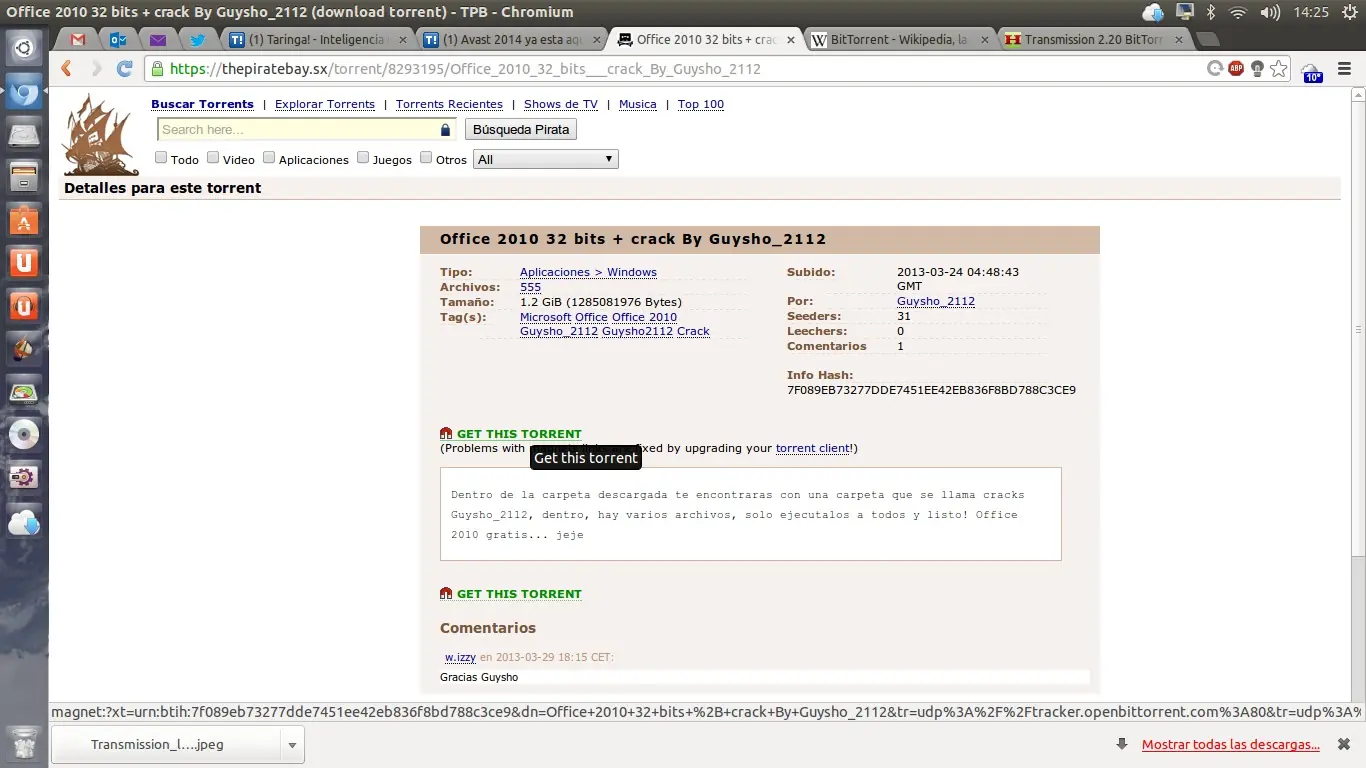The image size is (1366, 768).
Task: Check the Juegos checkbox
Action: click(363, 158)
